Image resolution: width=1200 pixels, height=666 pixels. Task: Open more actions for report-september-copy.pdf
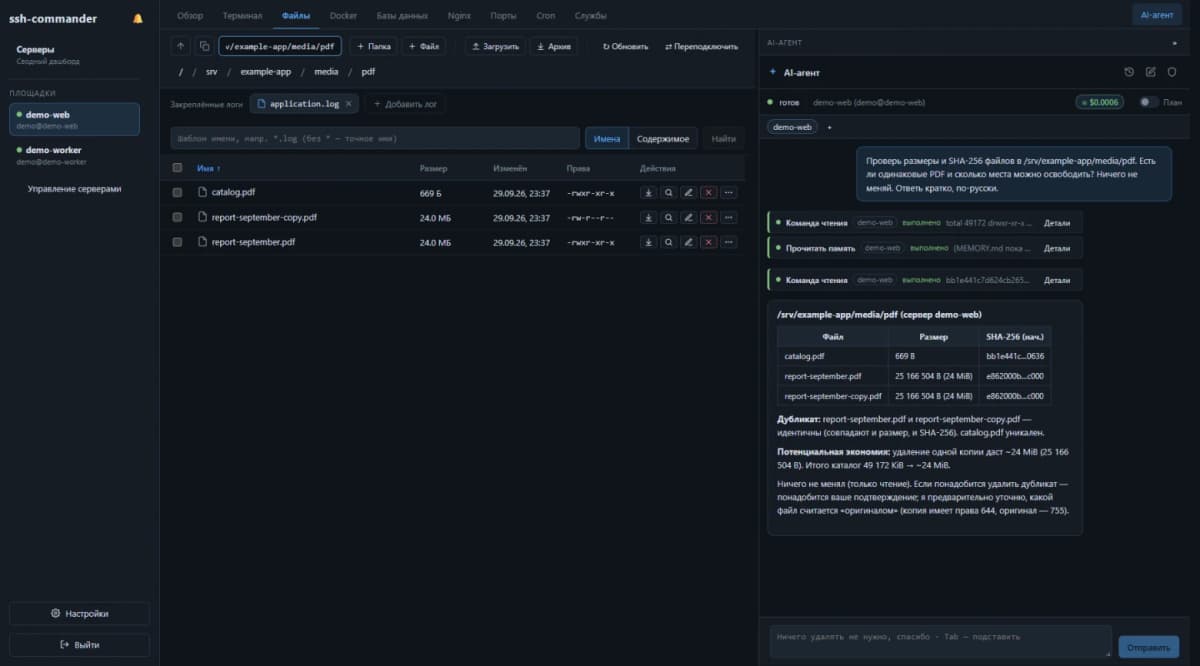(729, 217)
